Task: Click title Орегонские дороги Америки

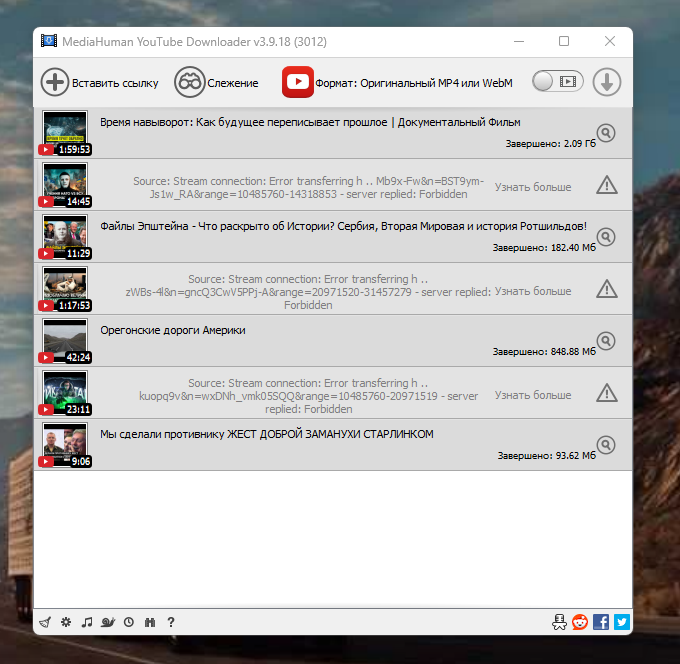Action: pyautogui.click(x=173, y=330)
